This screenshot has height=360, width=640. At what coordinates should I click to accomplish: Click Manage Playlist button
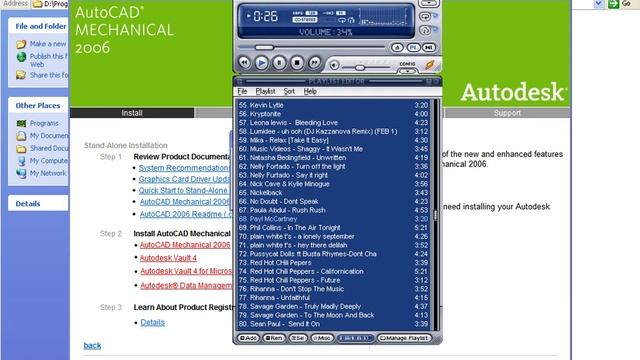pos(404,338)
